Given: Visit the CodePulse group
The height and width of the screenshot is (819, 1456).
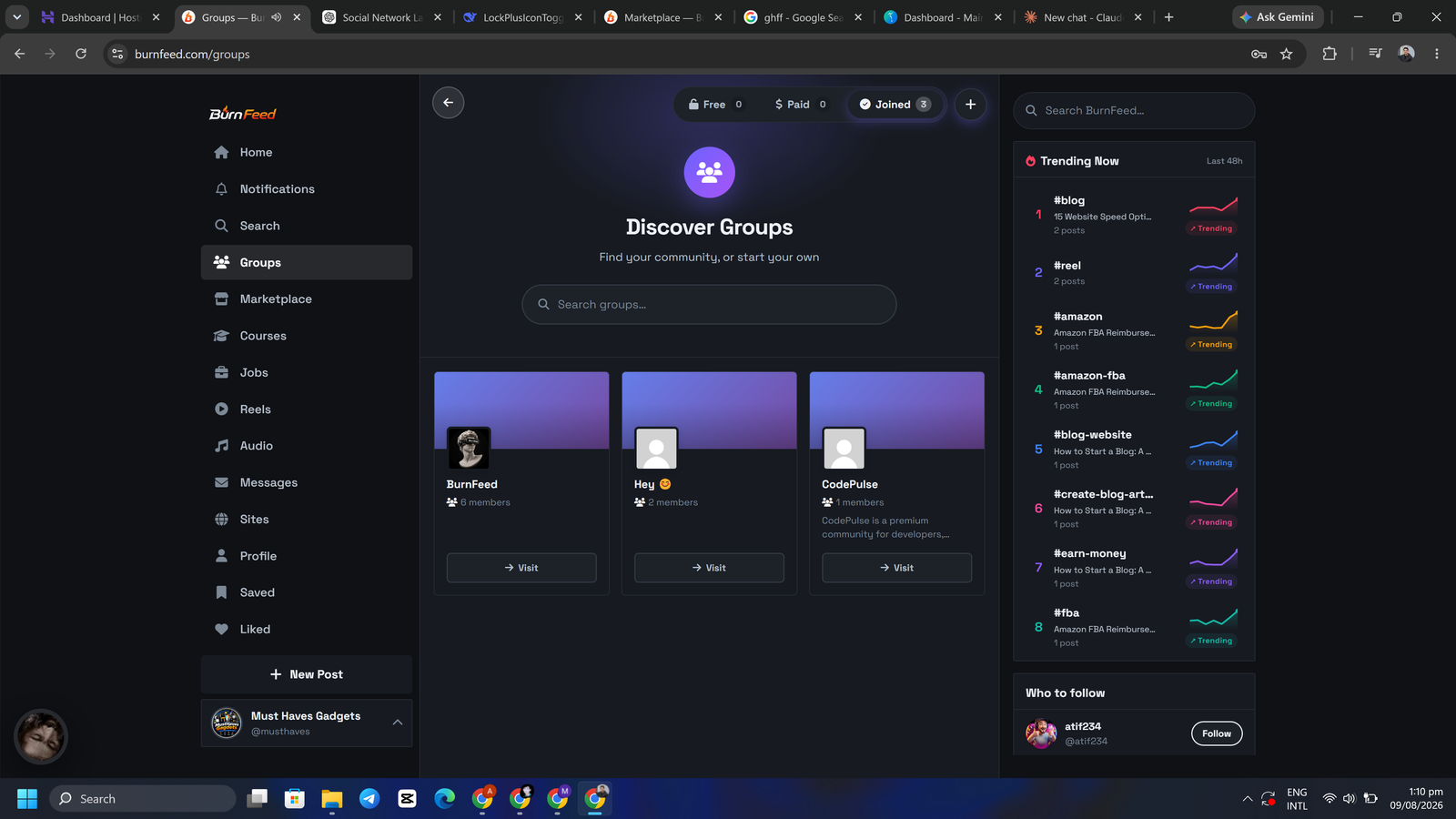Looking at the screenshot, I should (896, 568).
